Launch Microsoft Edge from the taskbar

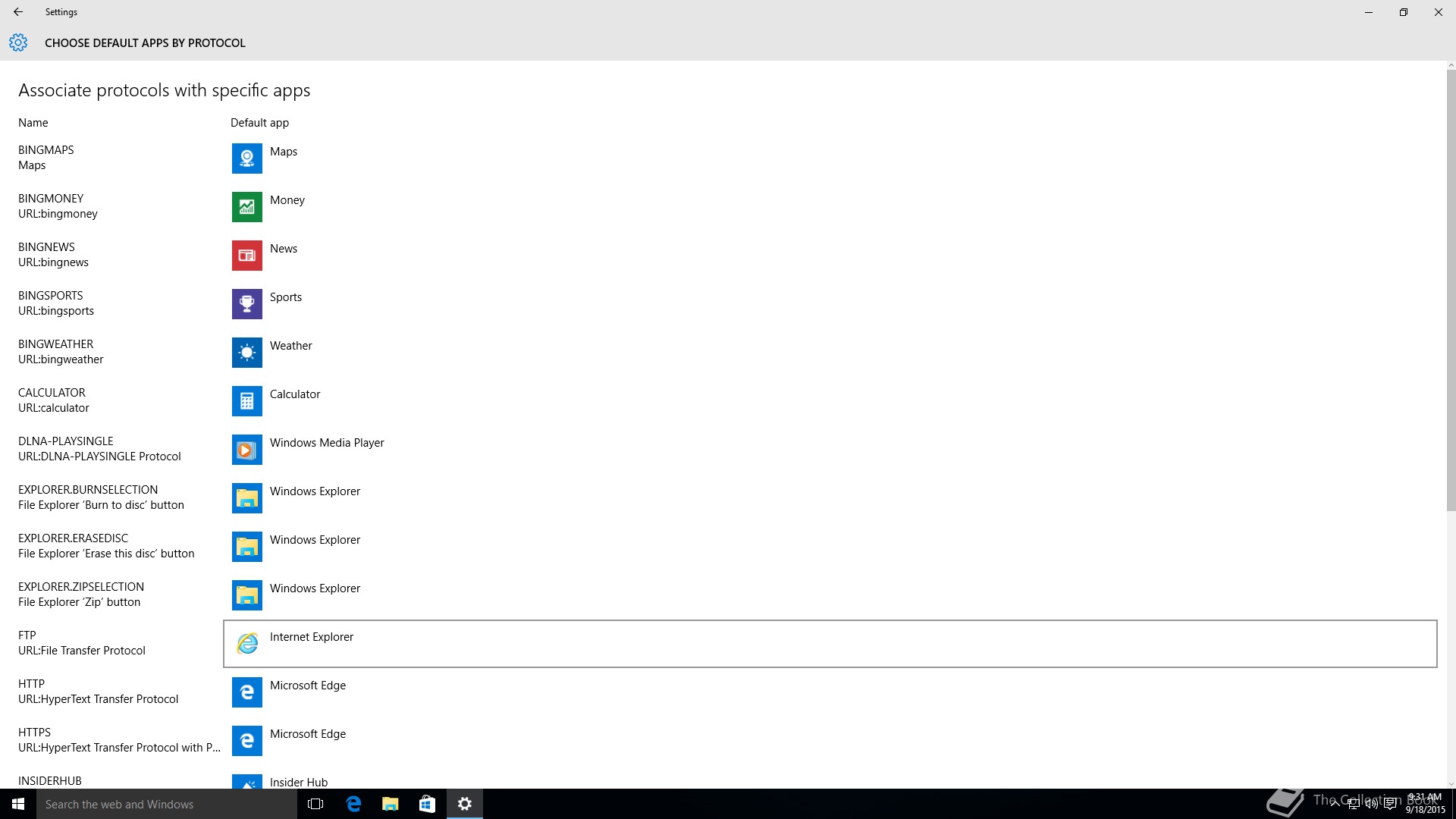tap(353, 804)
